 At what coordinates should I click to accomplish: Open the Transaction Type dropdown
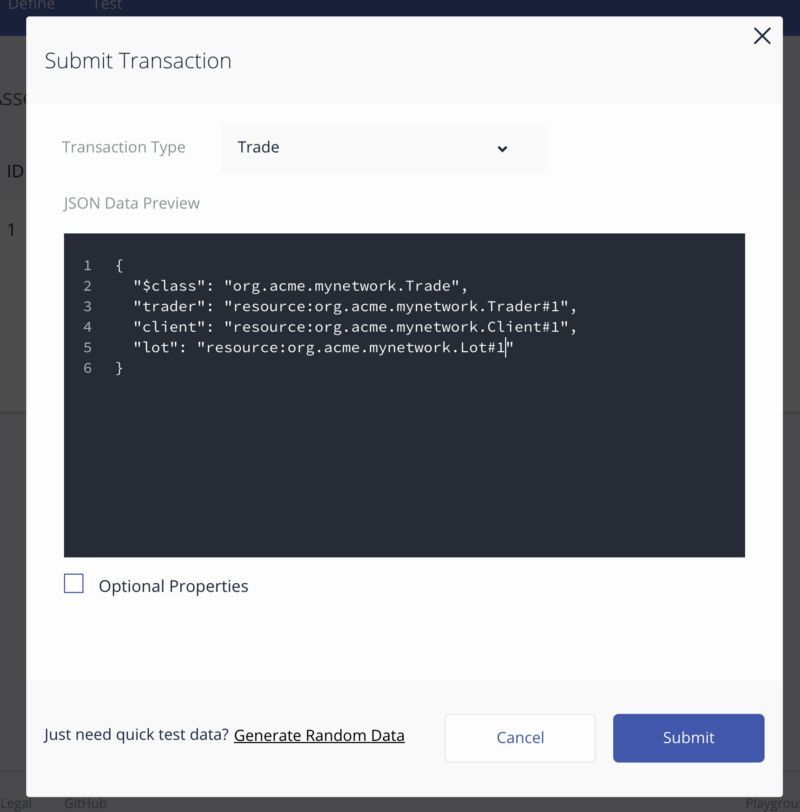click(383, 148)
